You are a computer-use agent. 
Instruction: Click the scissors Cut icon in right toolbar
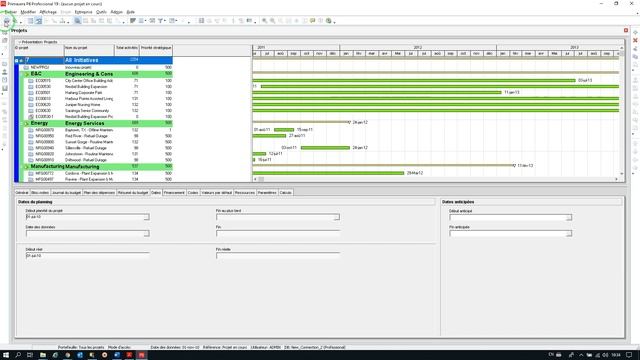635,49
